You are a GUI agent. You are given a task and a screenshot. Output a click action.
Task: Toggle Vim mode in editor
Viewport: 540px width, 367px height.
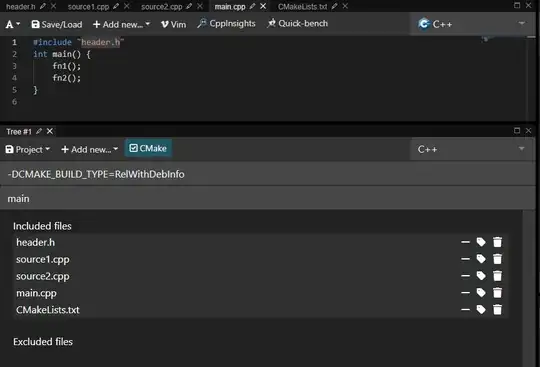coord(174,24)
